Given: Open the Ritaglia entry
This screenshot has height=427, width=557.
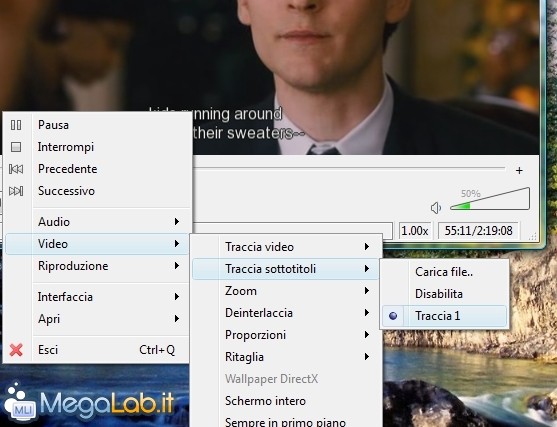Looking at the screenshot, I should (286, 357).
